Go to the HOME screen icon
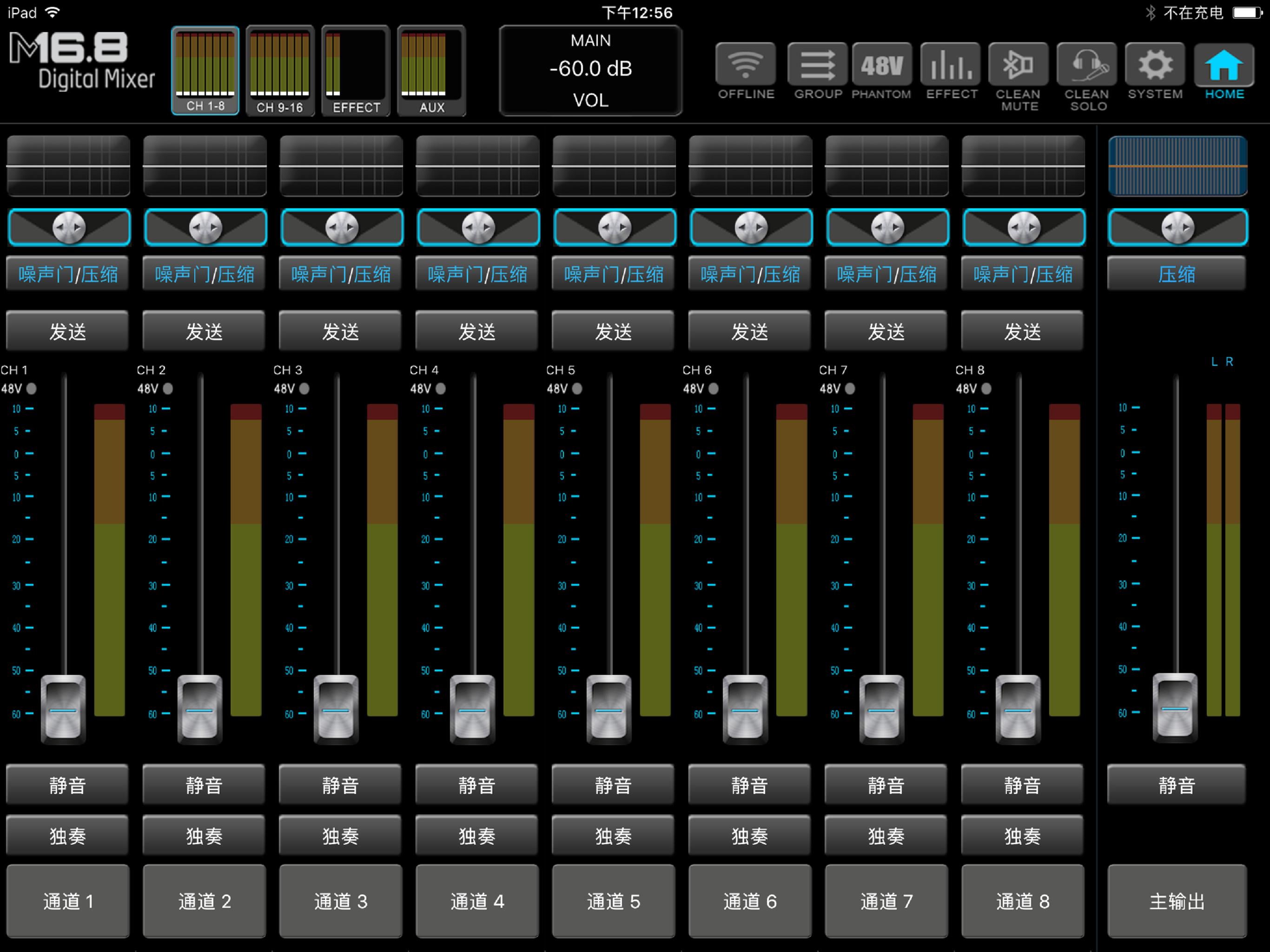 (x=1224, y=64)
